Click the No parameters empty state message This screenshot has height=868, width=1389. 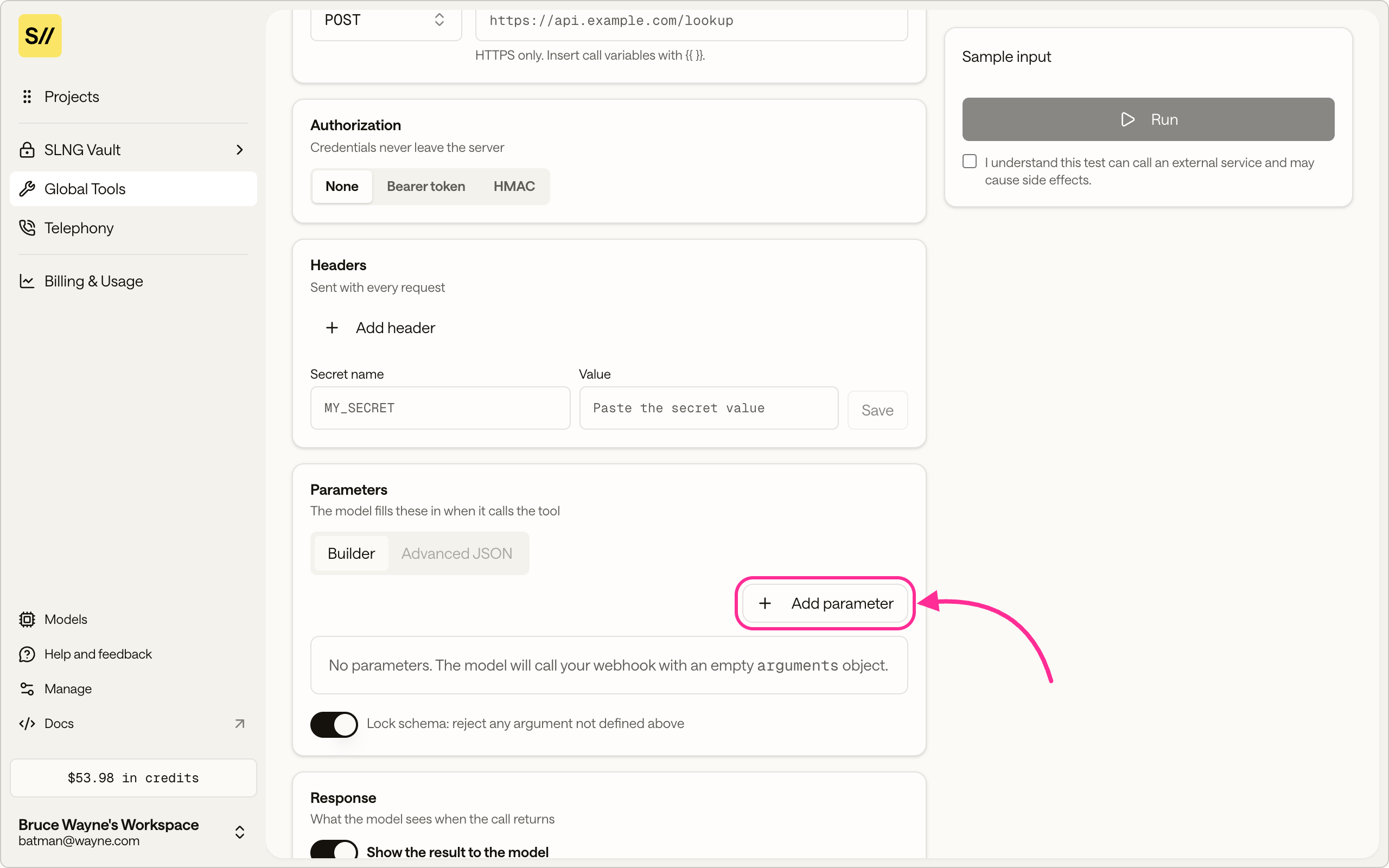pos(609,665)
